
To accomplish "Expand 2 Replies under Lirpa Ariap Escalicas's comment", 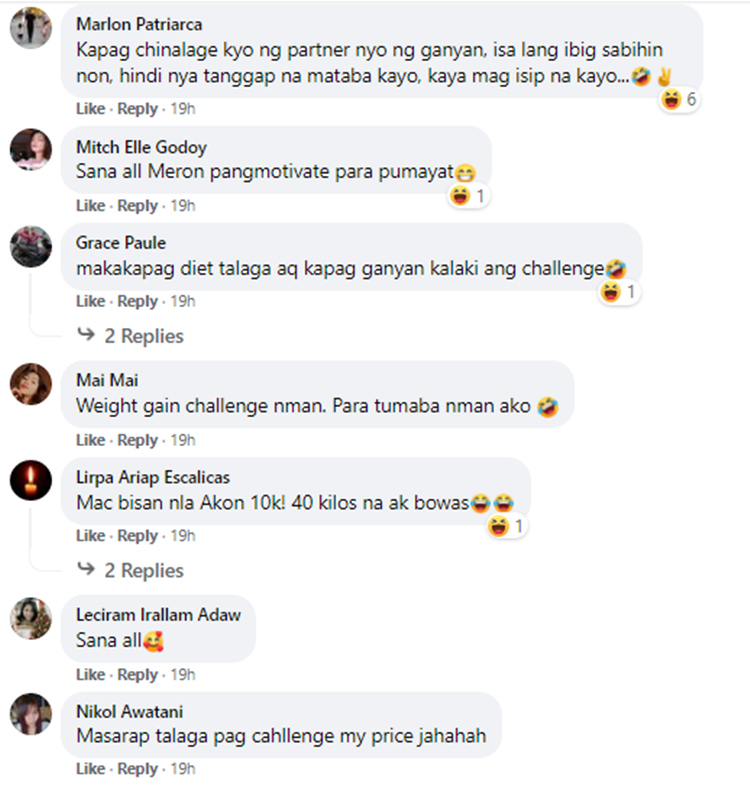I will tap(144, 570).
